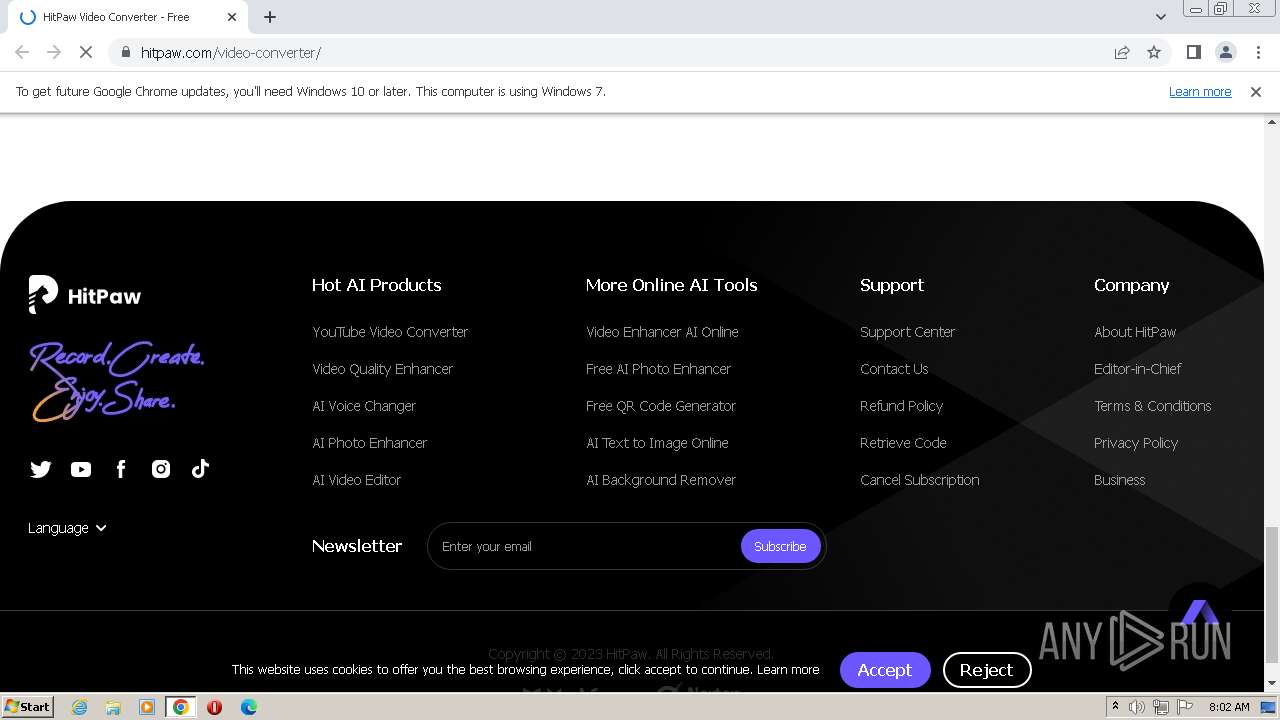View the Privacy Policy

[1136, 443]
